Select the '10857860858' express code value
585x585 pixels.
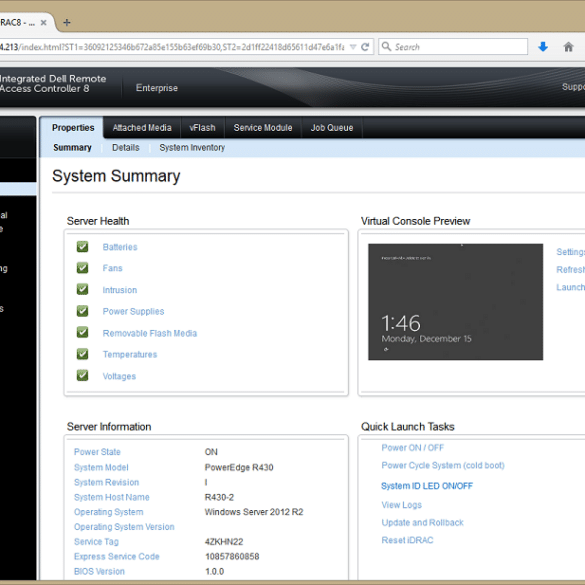pos(232,557)
